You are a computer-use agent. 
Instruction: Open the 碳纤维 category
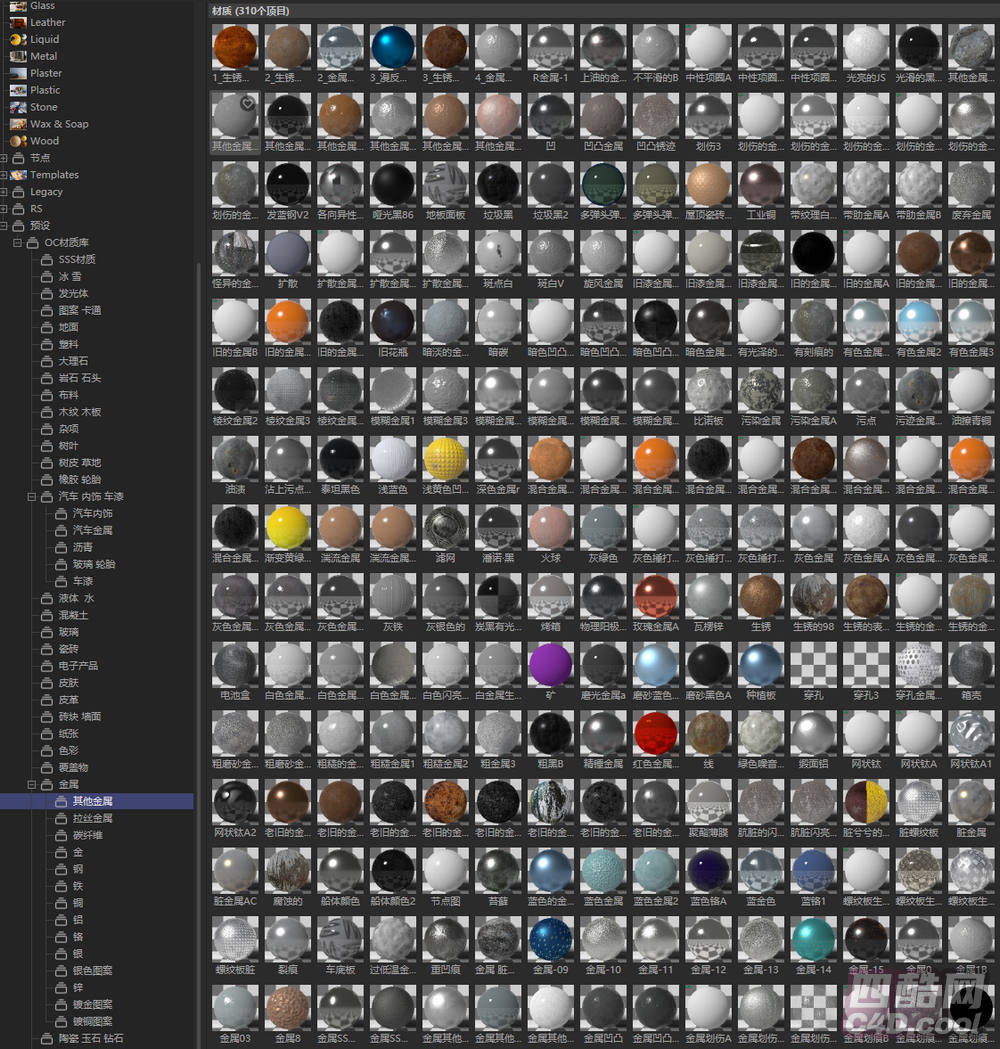click(x=87, y=835)
